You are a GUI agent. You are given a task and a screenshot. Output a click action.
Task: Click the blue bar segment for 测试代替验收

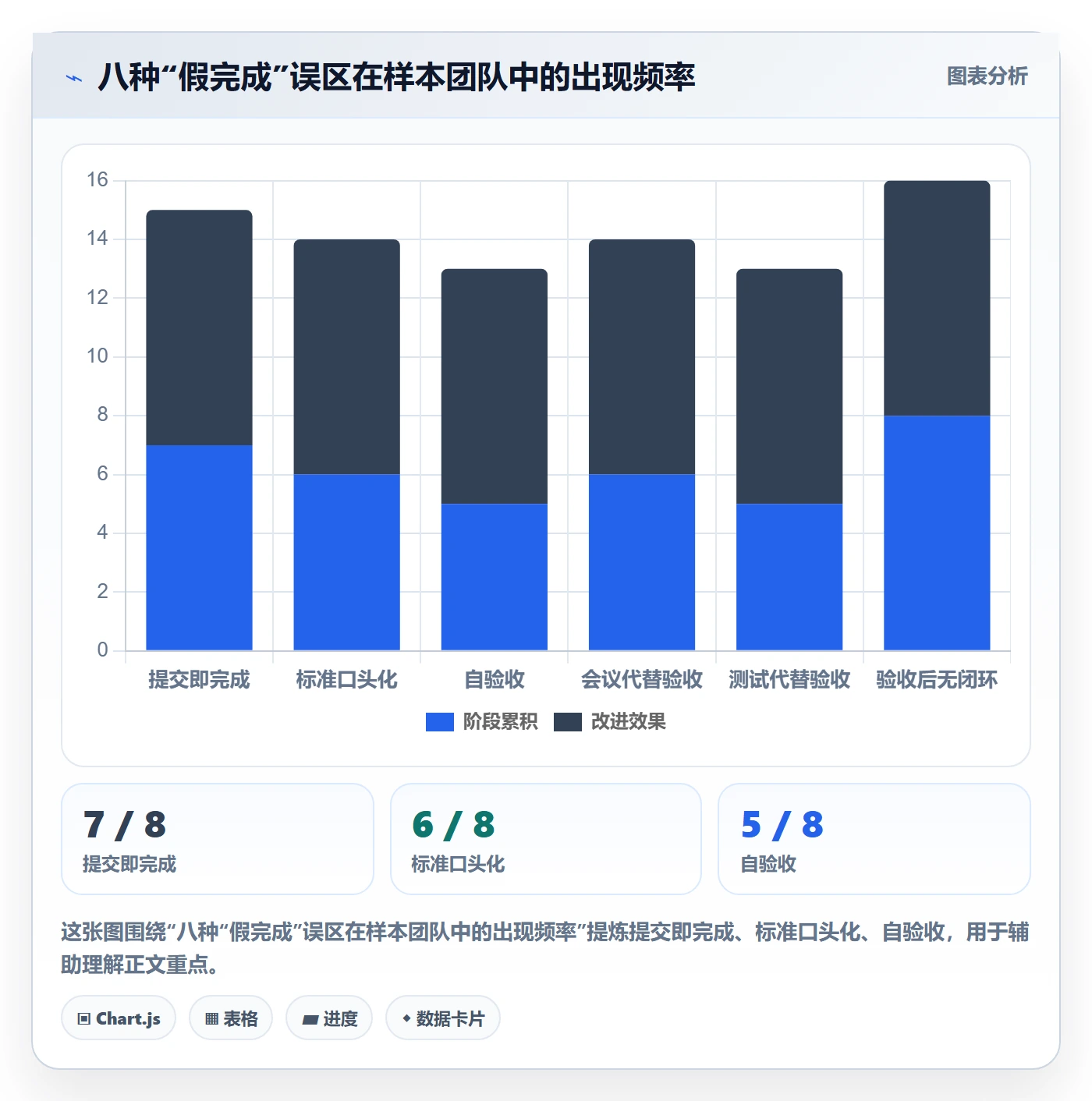pyautogui.click(x=789, y=577)
